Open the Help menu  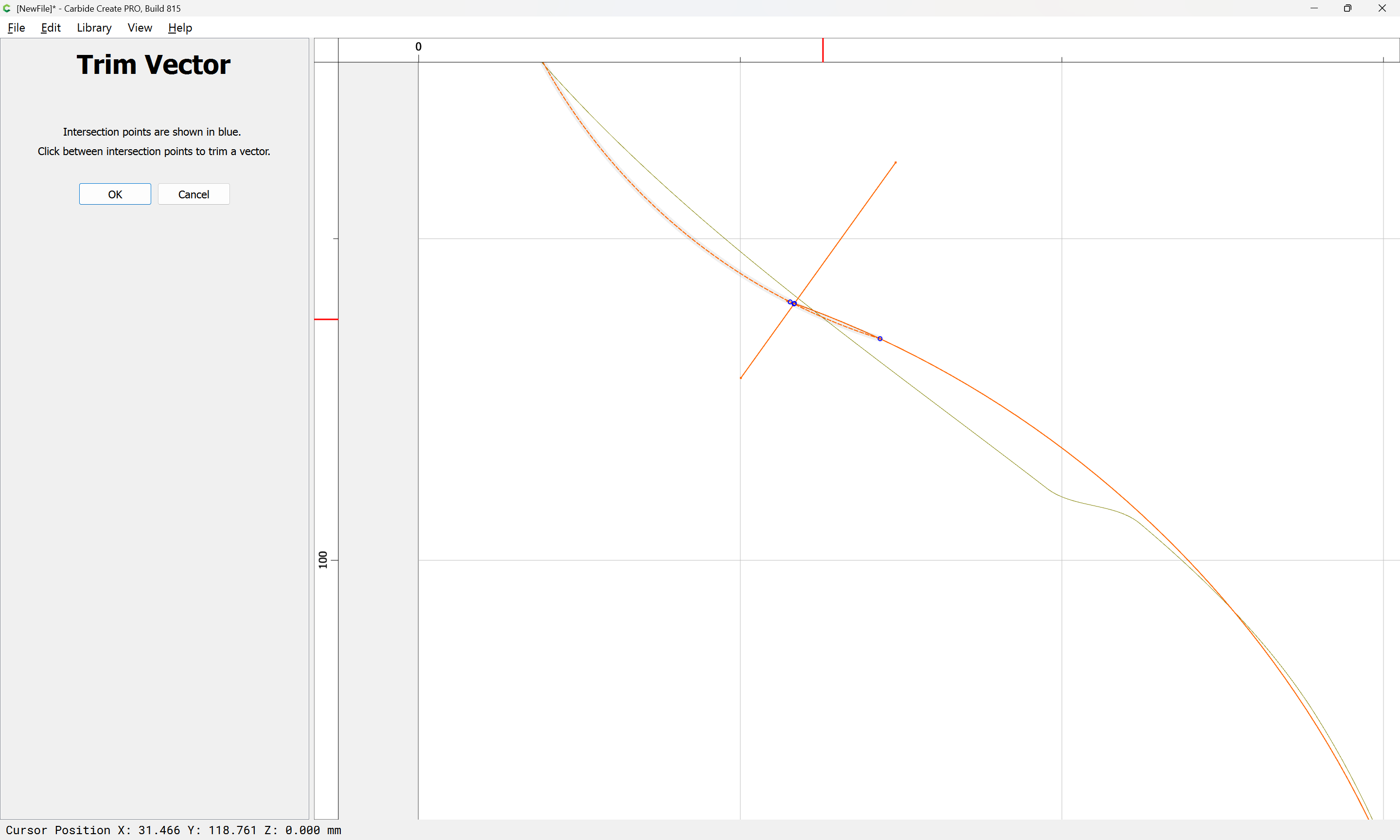click(x=180, y=28)
